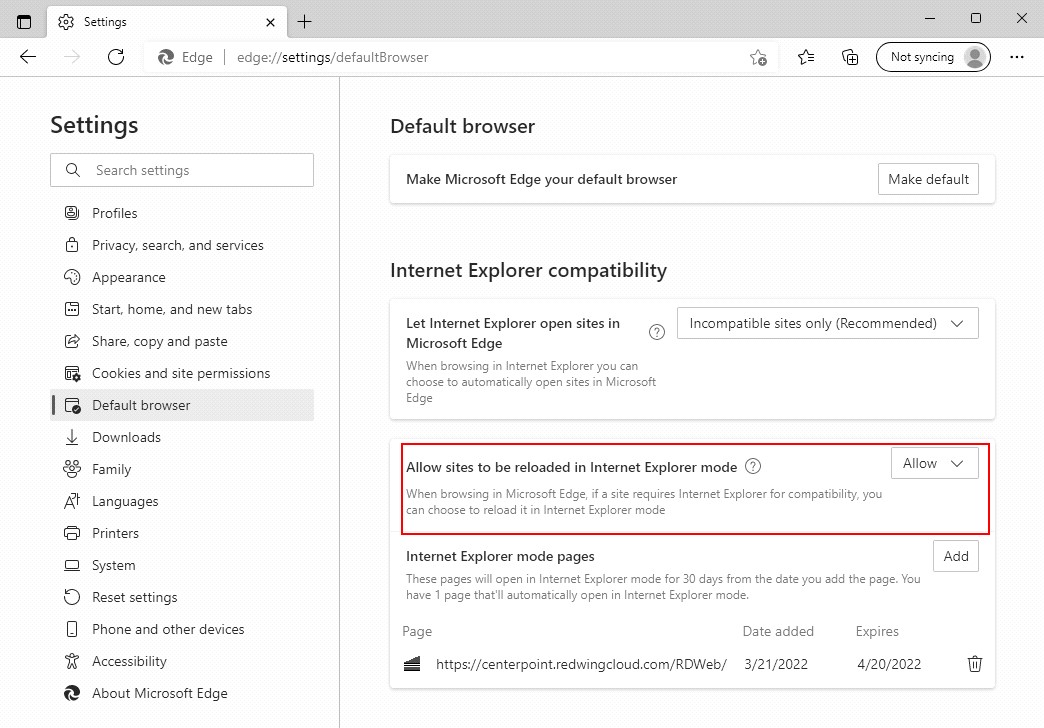Open Printers settings

182,533
